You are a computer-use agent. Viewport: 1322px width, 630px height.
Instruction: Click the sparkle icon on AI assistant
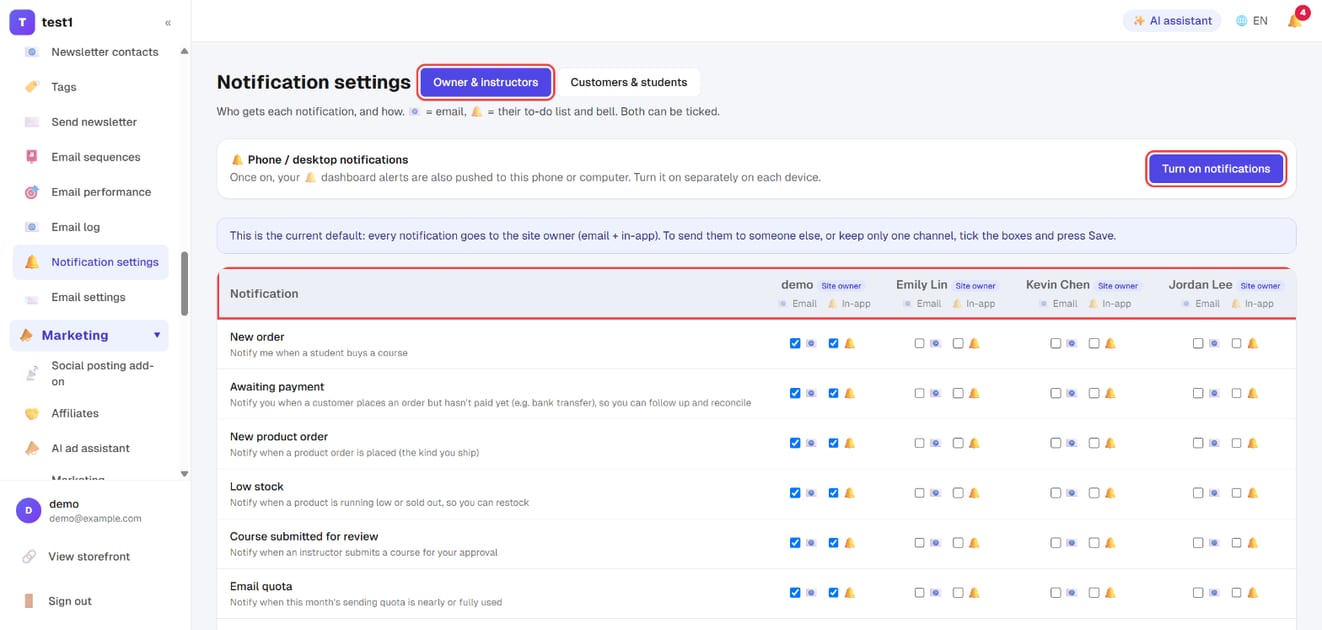coord(1138,21)
